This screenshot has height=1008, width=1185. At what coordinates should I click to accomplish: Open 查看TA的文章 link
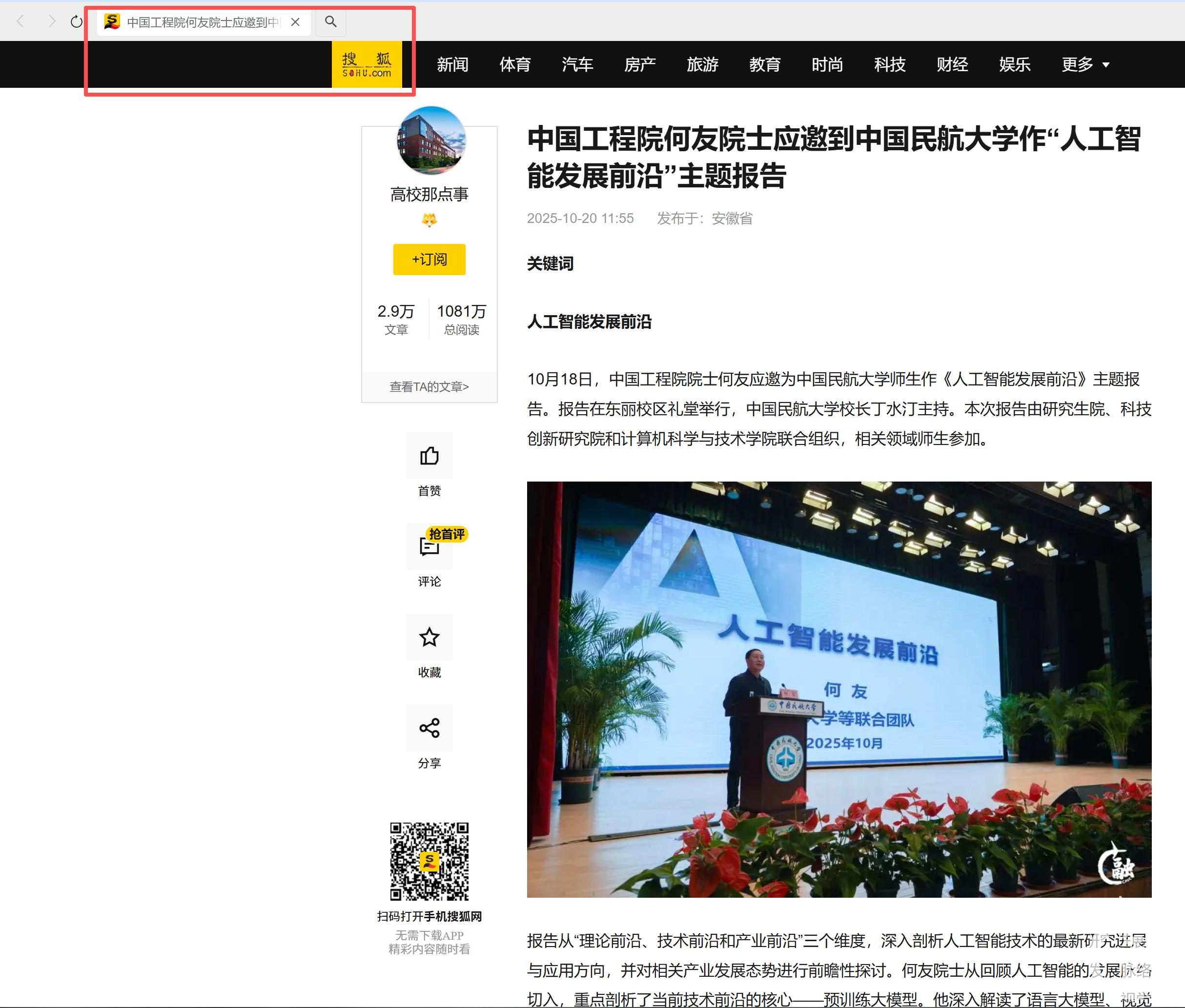tap(429, 387)
